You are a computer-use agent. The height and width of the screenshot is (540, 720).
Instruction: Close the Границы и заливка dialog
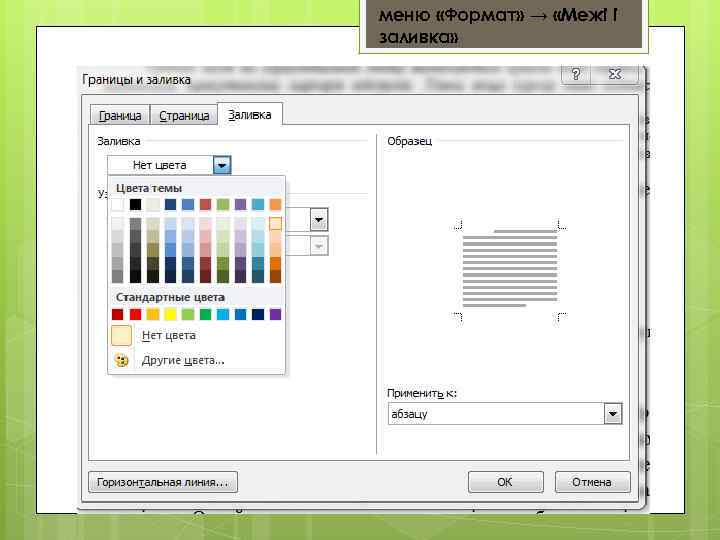point(615,74)
